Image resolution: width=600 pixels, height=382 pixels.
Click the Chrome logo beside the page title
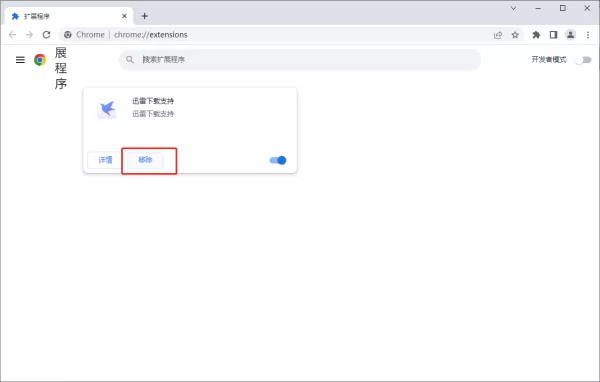click(x=40, y=60)
